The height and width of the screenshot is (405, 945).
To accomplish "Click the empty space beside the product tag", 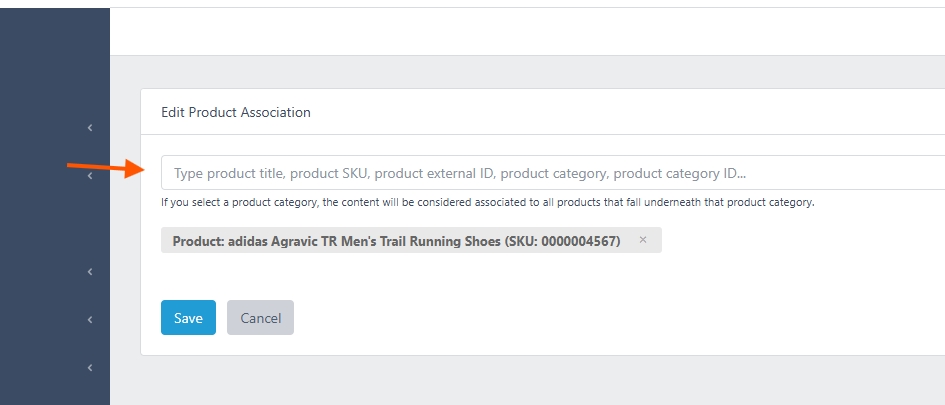I will click(802, 240).
